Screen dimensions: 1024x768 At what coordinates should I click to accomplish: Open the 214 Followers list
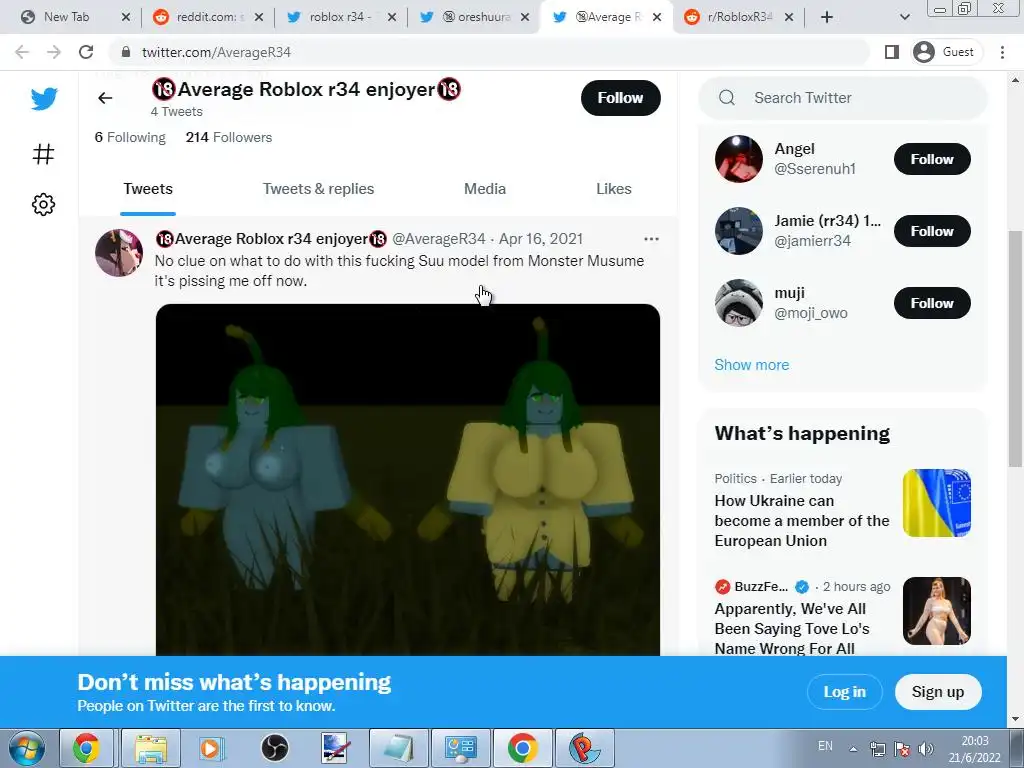click(x=229, y=137)
